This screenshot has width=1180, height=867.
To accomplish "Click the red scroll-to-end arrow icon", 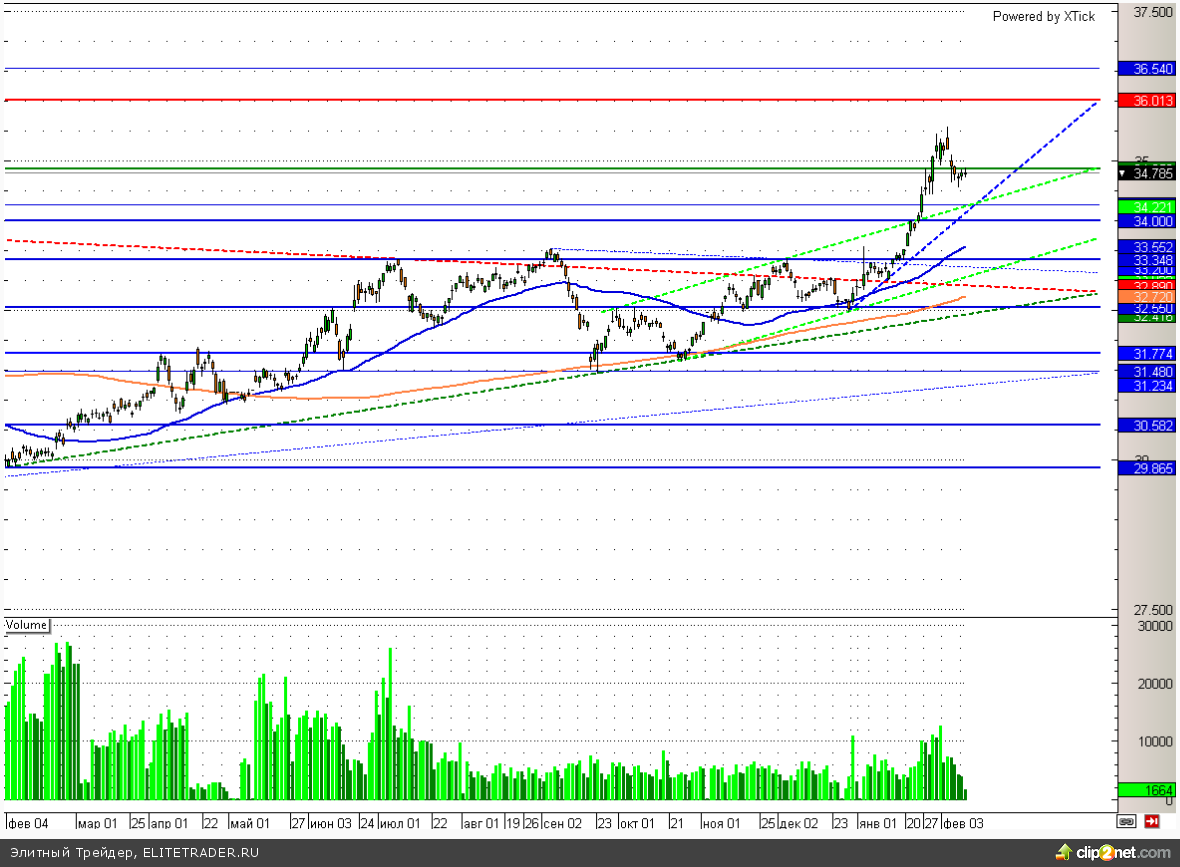I will coord(1152,822).
